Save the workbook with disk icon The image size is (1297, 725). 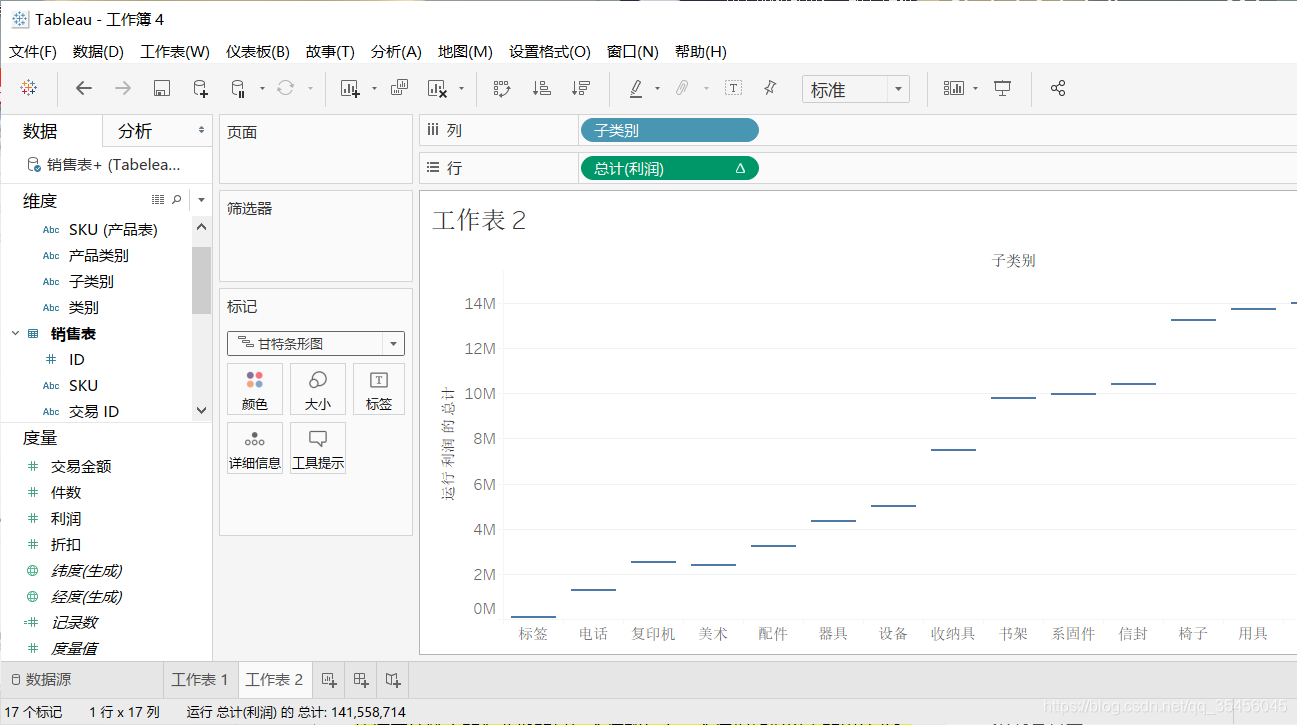161,88
